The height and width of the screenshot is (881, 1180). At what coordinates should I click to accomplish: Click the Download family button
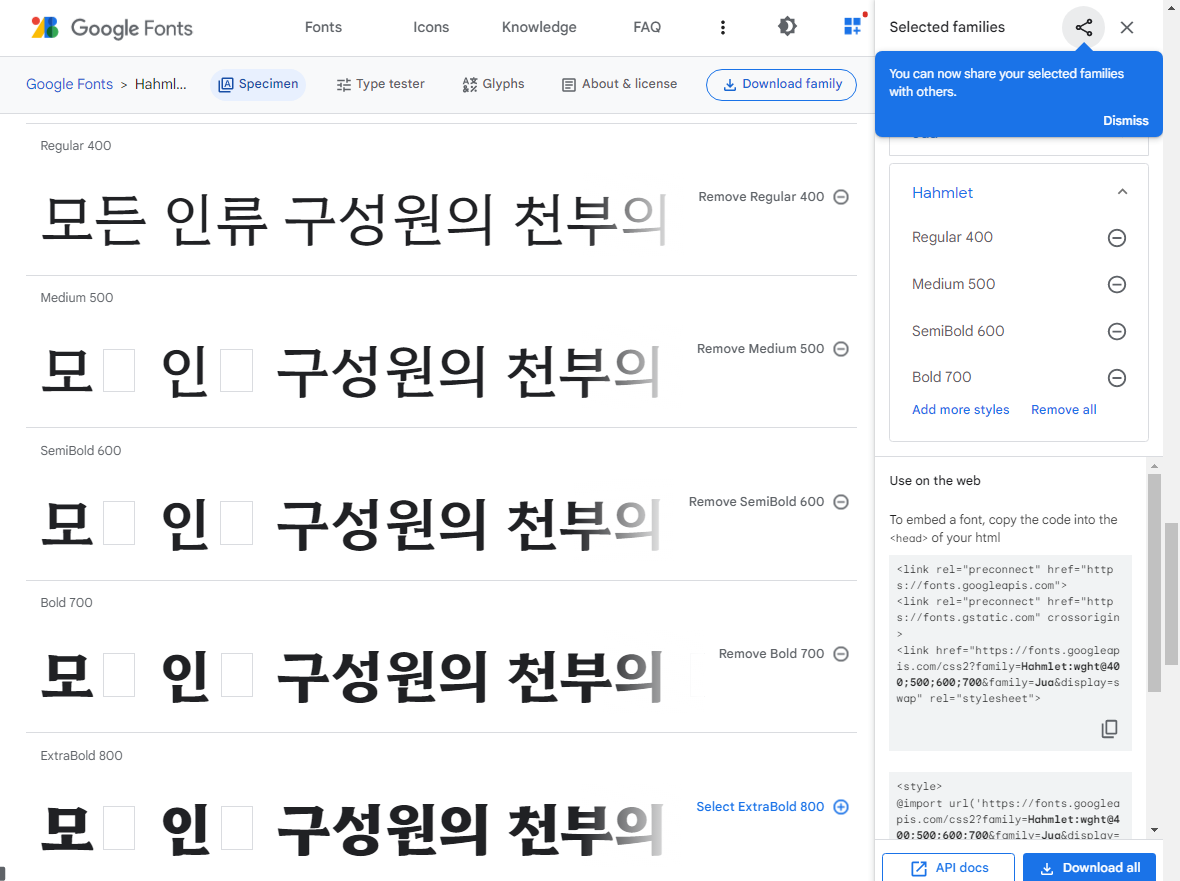pos(781,84)
